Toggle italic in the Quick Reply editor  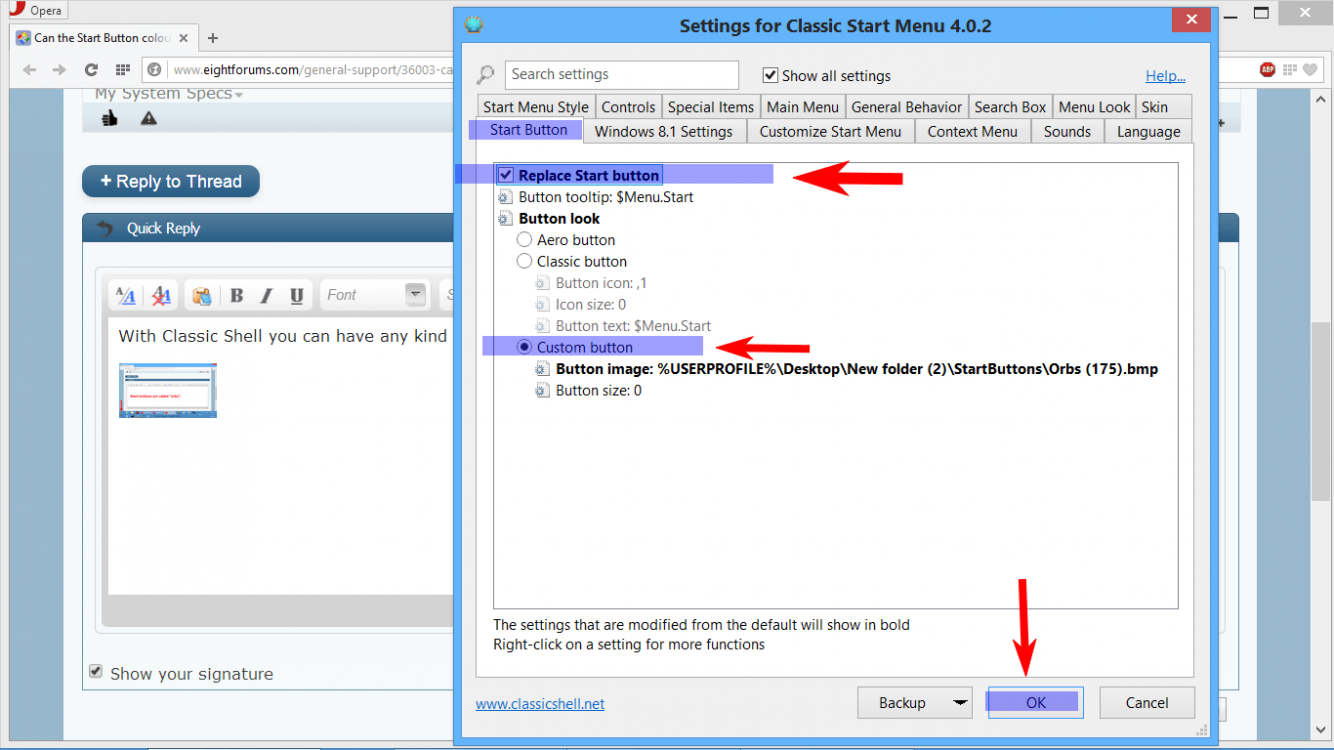pos(266,295)
